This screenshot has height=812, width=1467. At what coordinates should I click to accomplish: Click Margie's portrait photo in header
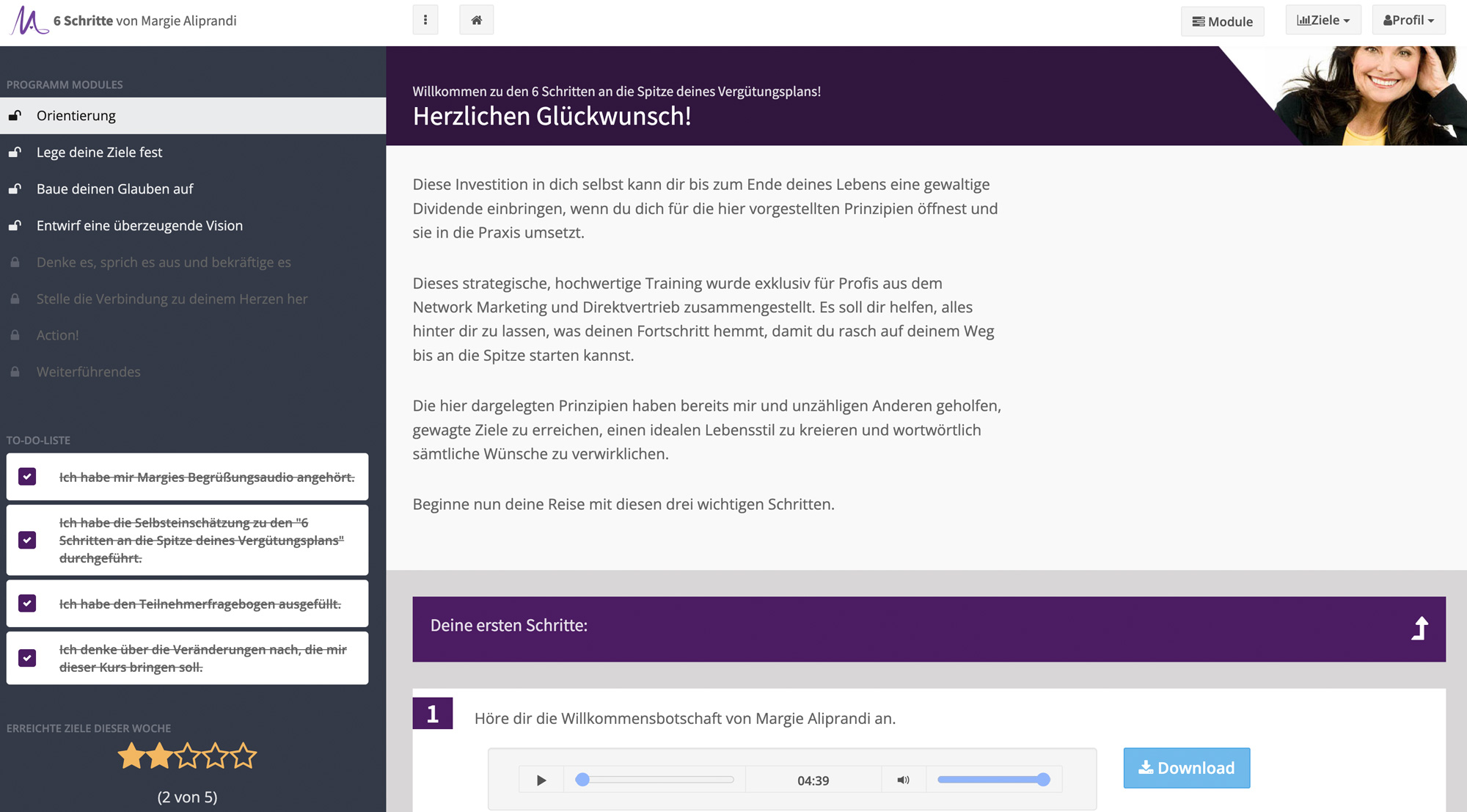tap(1369, 95)
